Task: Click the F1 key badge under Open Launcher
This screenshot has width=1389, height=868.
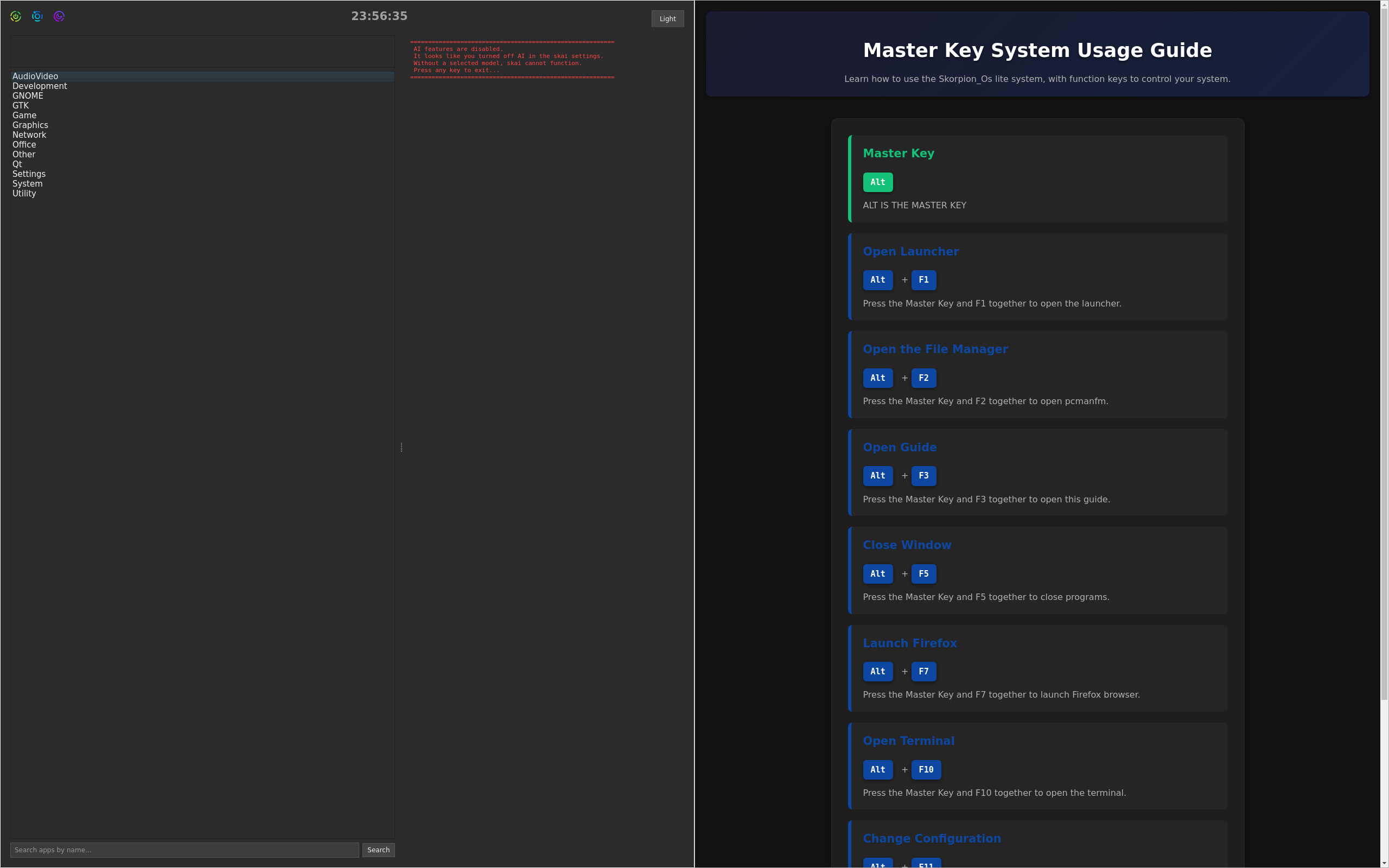Action: (x=923, y=279)
